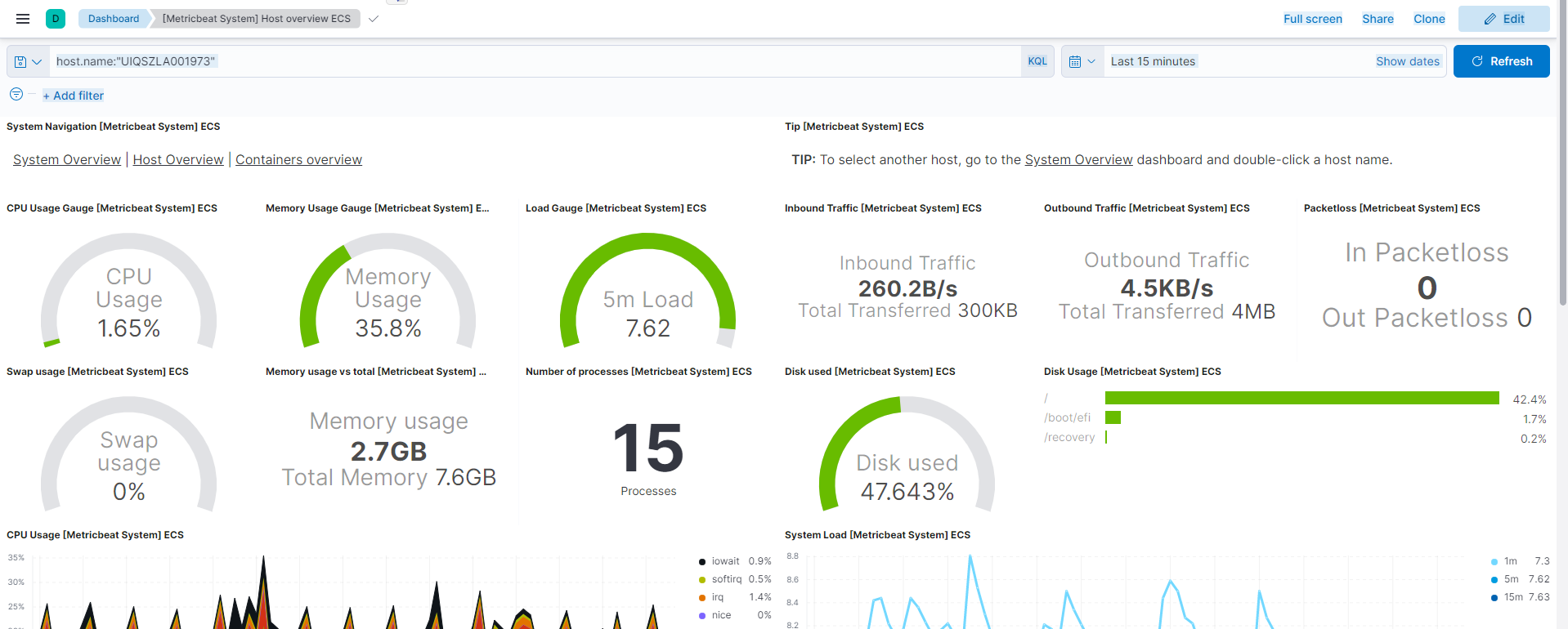Enter Full screen mode
1568x629 pixels.
point(1313,19)
